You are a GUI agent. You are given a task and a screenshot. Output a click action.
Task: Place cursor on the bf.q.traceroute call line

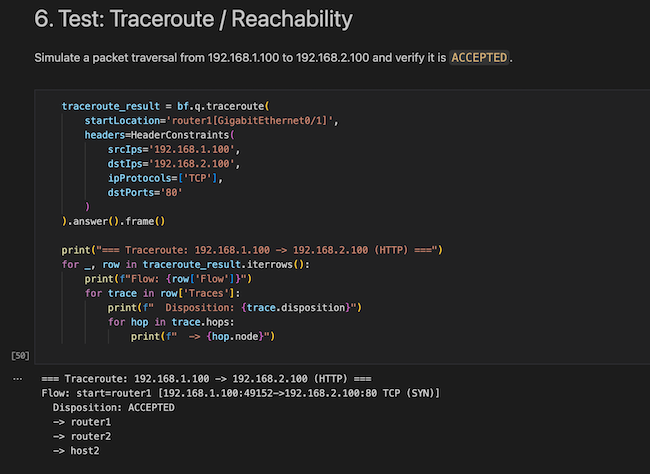point(167,105)
